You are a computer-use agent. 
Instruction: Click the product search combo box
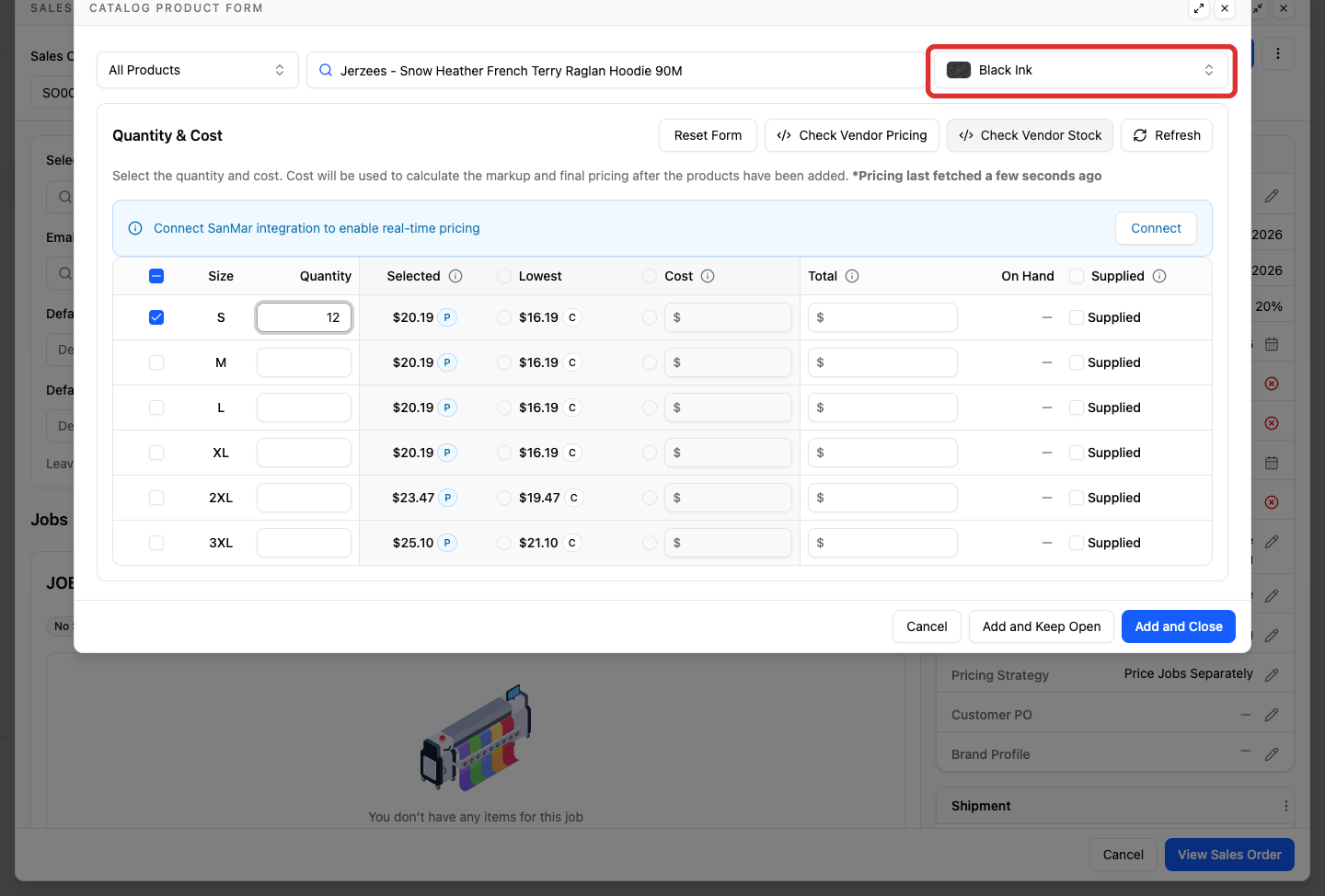coord(616,70)
